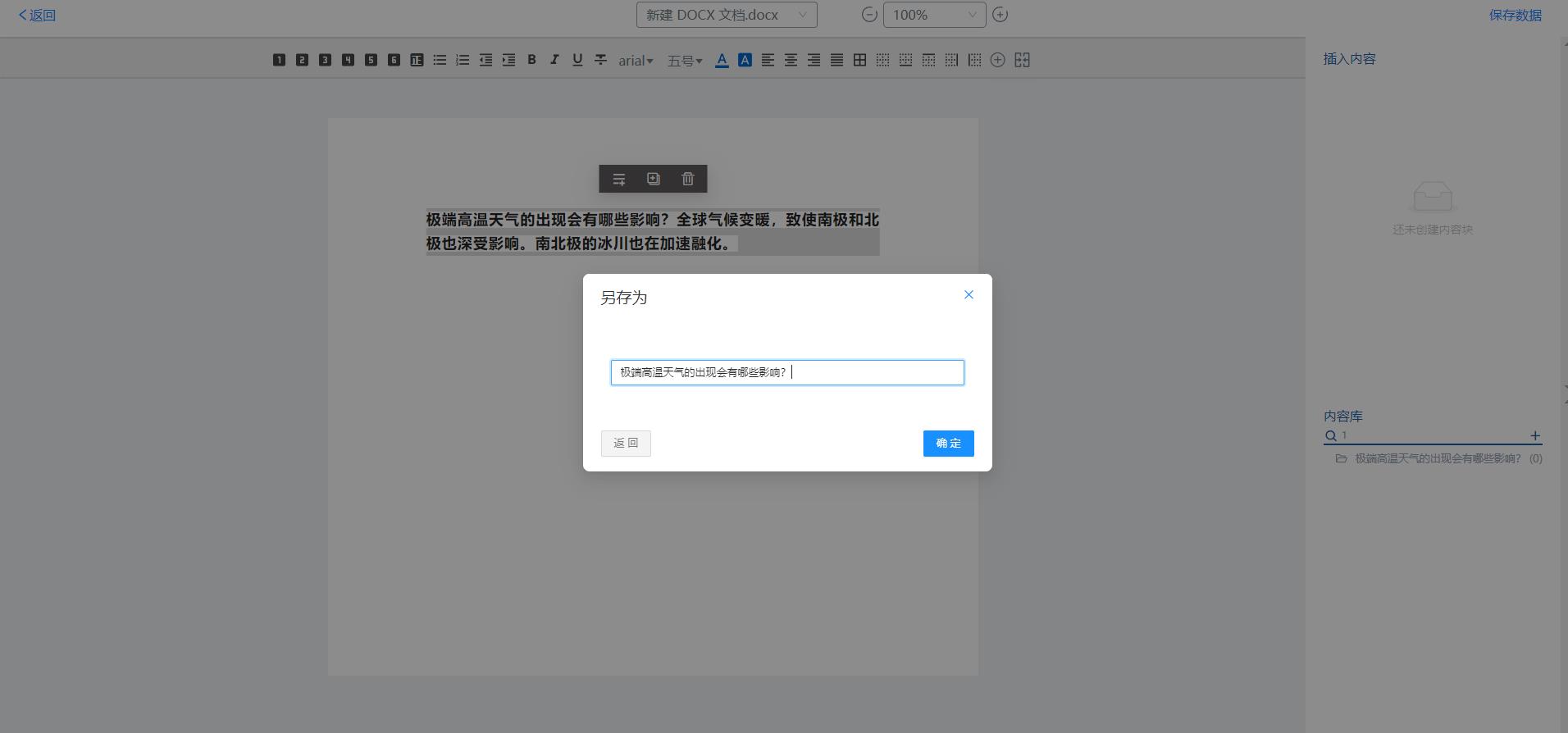The width and height of the screenshot is (1568, 733).
Task: Click the bulleted list icon
Action: pyautogui.click(x=440, y=60)
